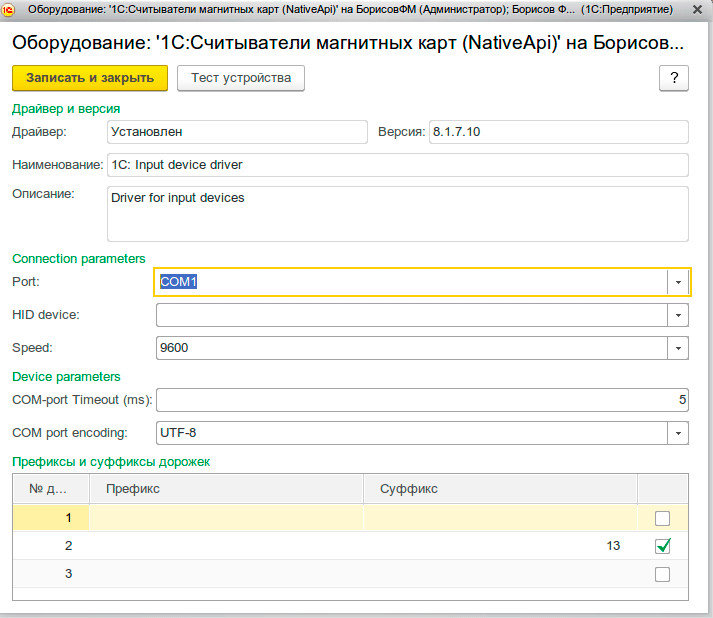This screenshot has height=618, width=713.
Task: Select the 'Префикс' column header
Action: click(x=226, y=489)
